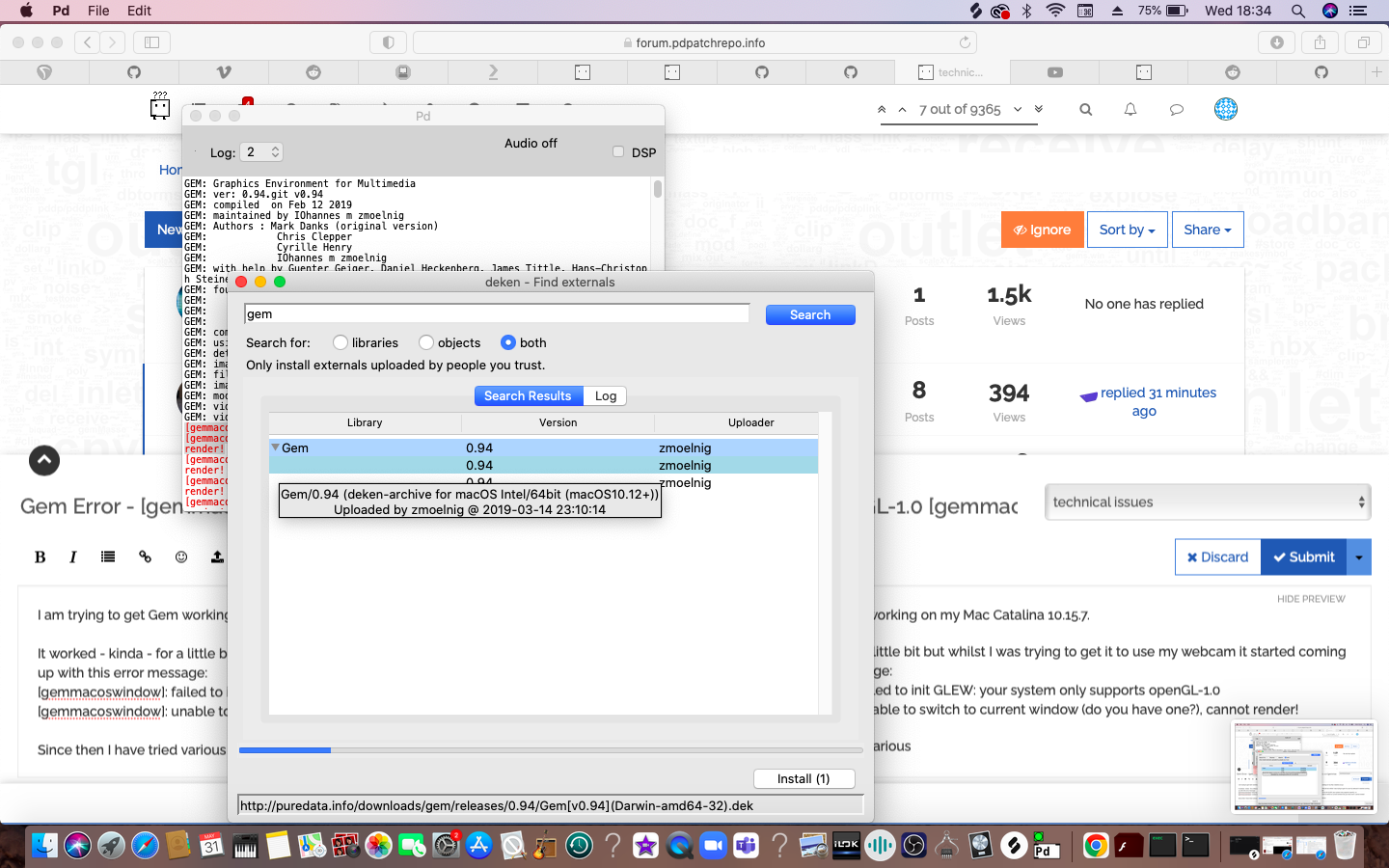The image size is (1389, 868).
Task: Click the forum search magnifier icon
Action: click(1086, 110)
